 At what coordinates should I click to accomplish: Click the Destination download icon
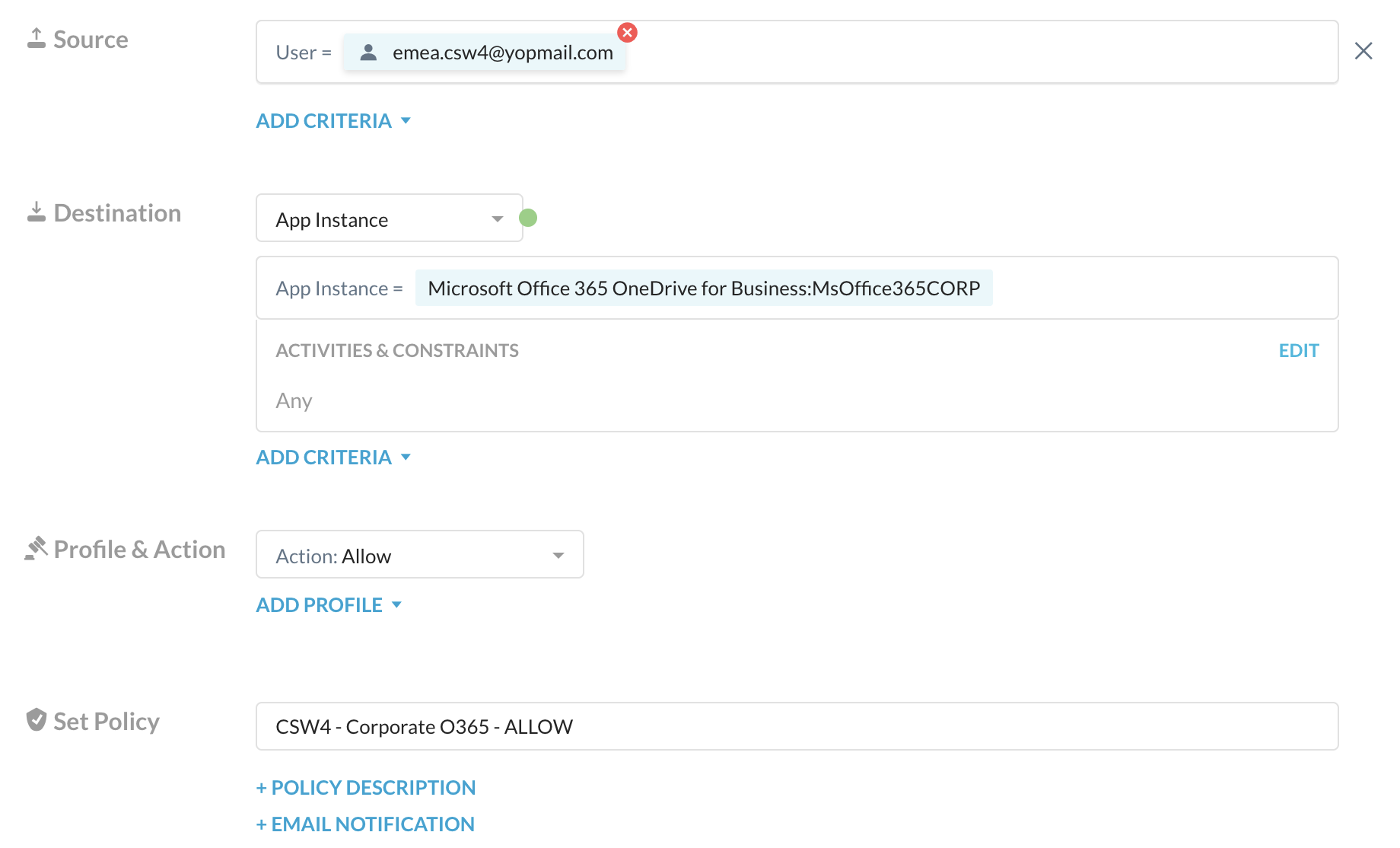(37, 212)
